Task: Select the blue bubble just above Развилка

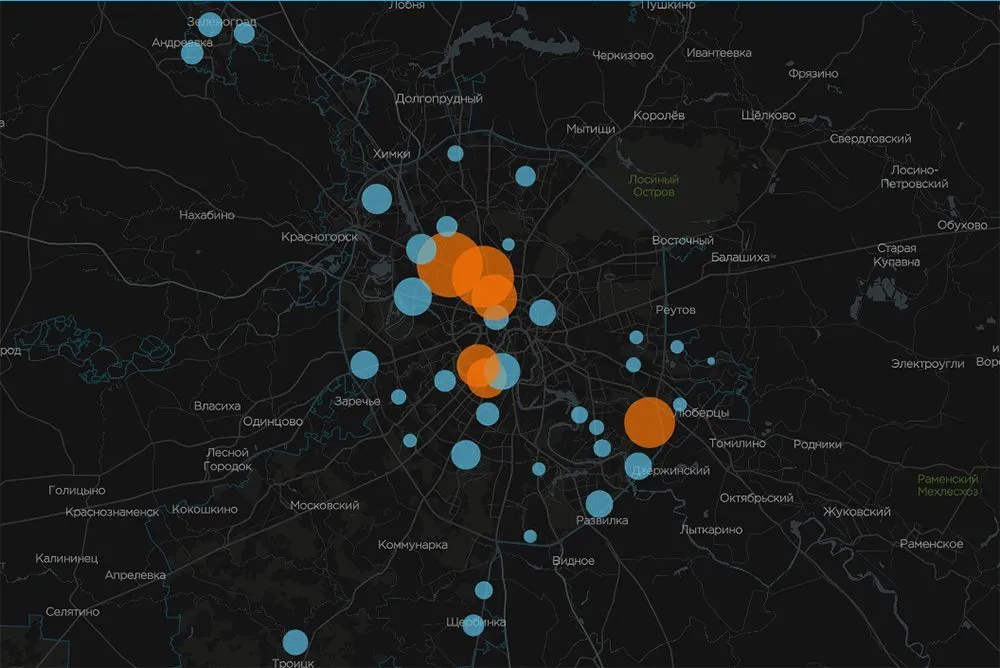Action: click(x=599, y=504)
